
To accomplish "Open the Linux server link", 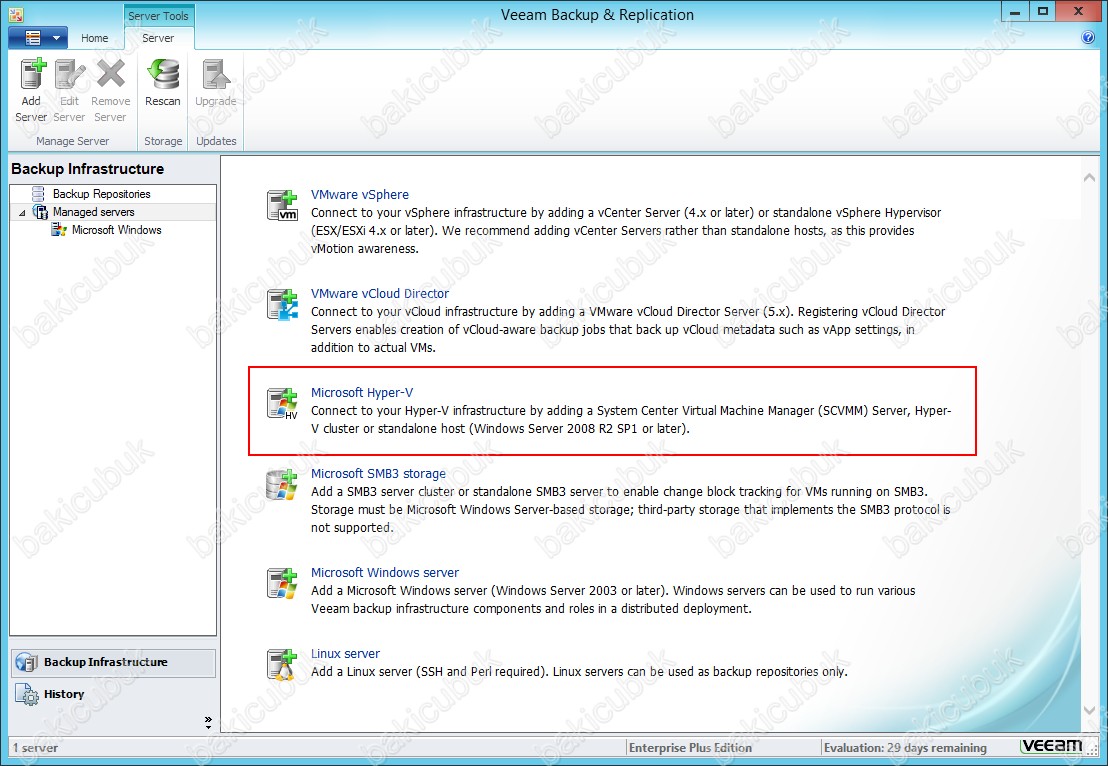I will (346, 654).
